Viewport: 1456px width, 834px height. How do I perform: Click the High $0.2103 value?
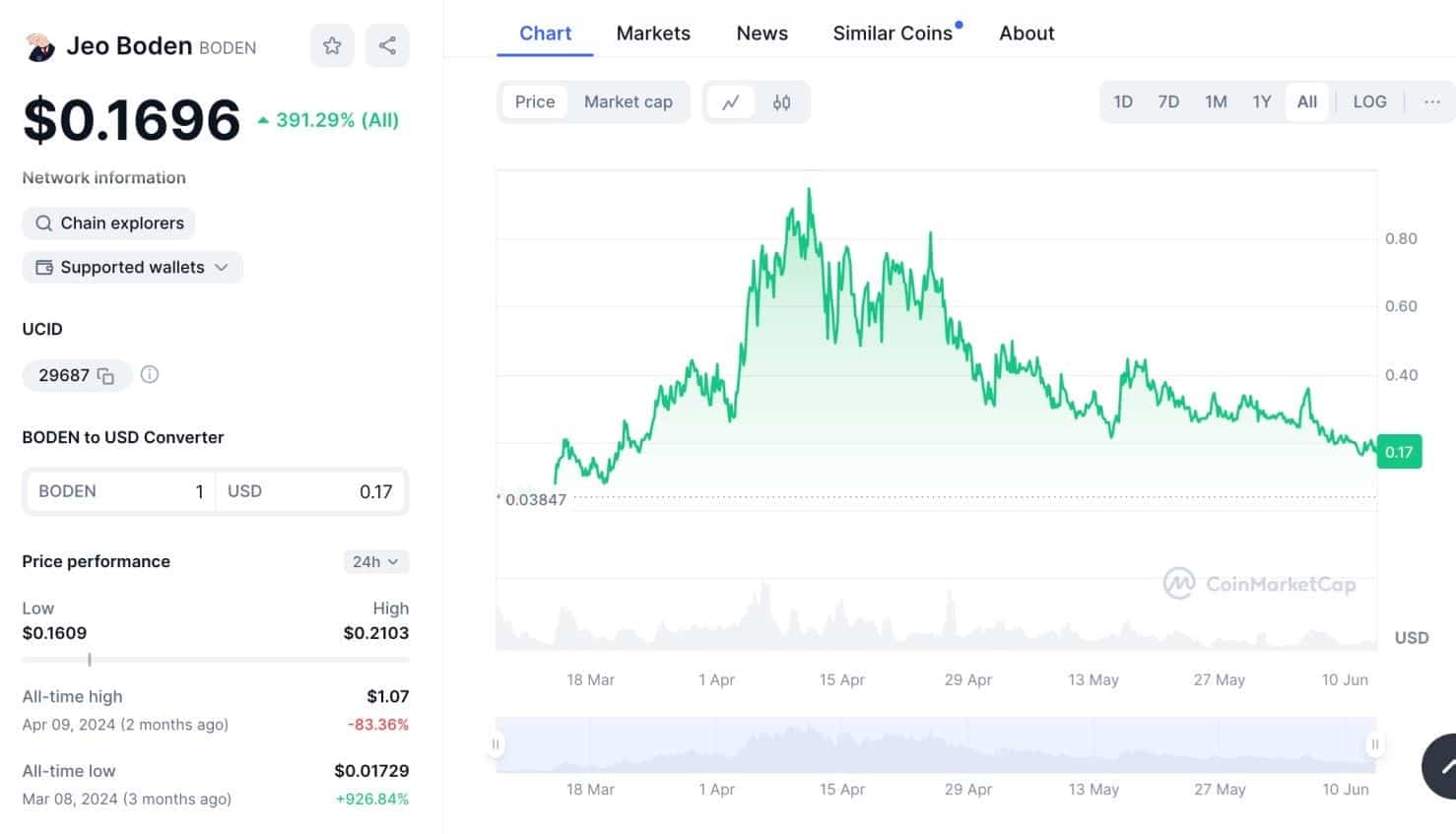(x=376, y=633)
